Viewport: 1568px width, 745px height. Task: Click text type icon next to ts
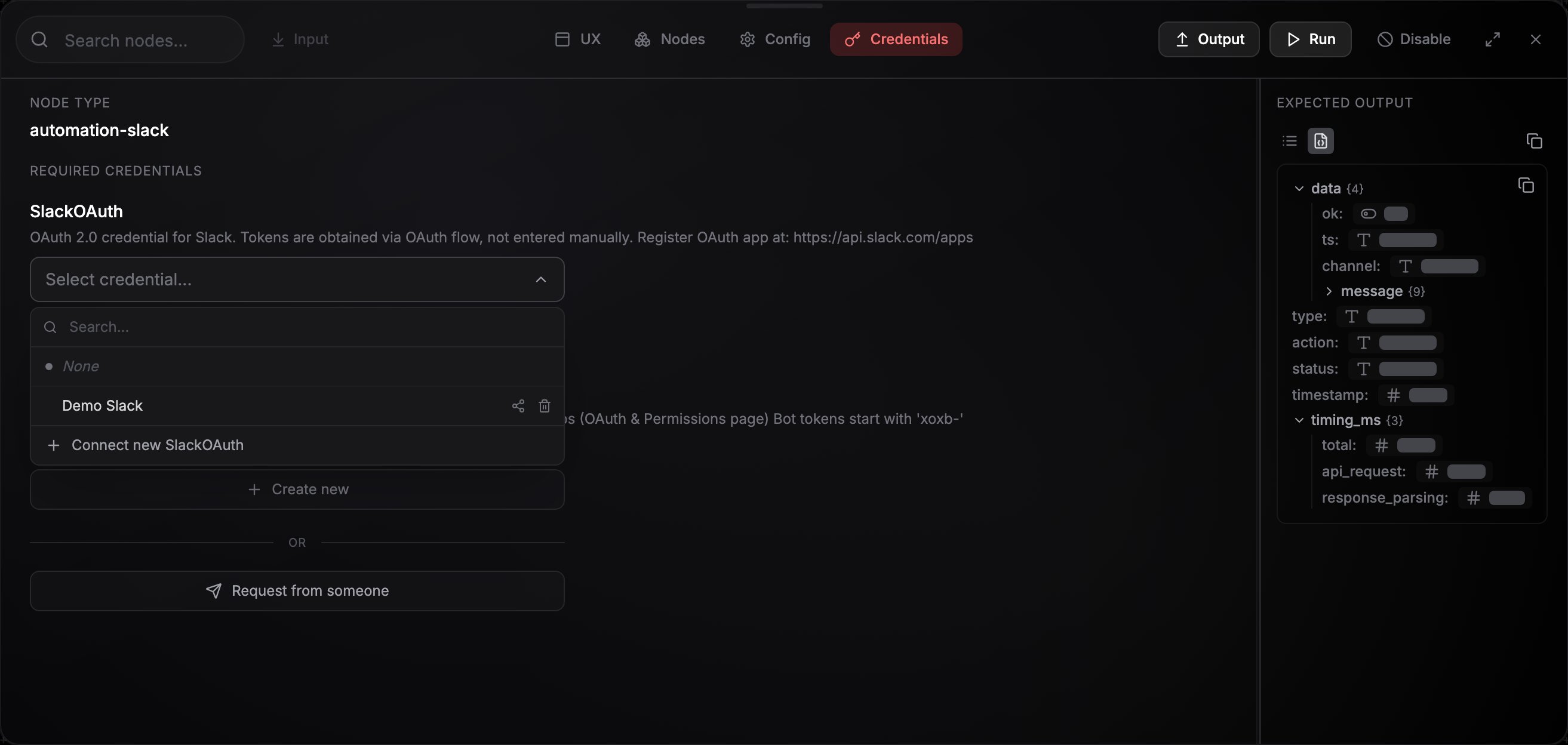pyautogui.click(x=1363, y=240)
